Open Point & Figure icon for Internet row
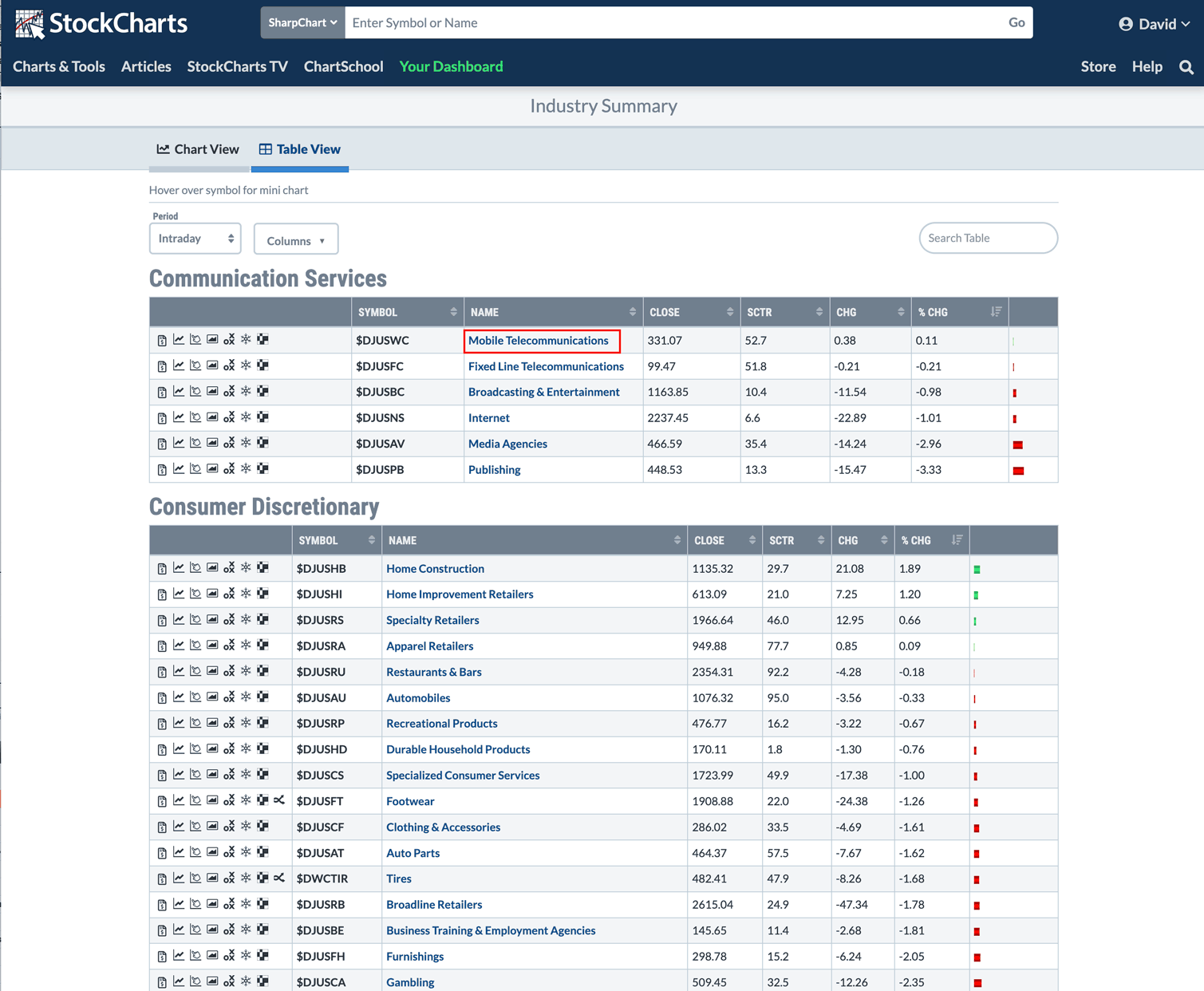 coord(229,417)
